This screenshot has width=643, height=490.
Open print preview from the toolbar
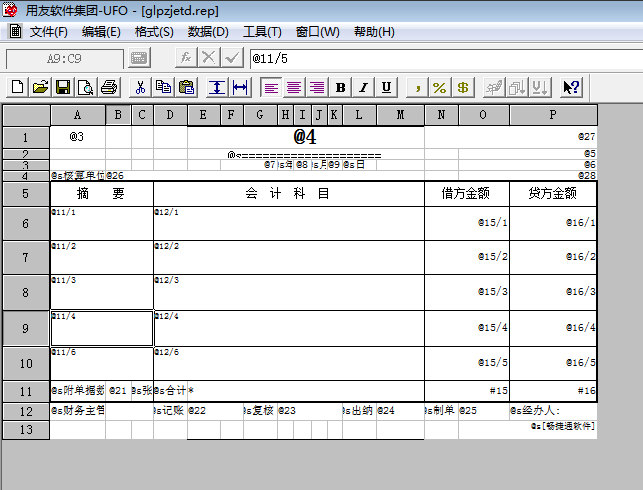tap(85, 87)
